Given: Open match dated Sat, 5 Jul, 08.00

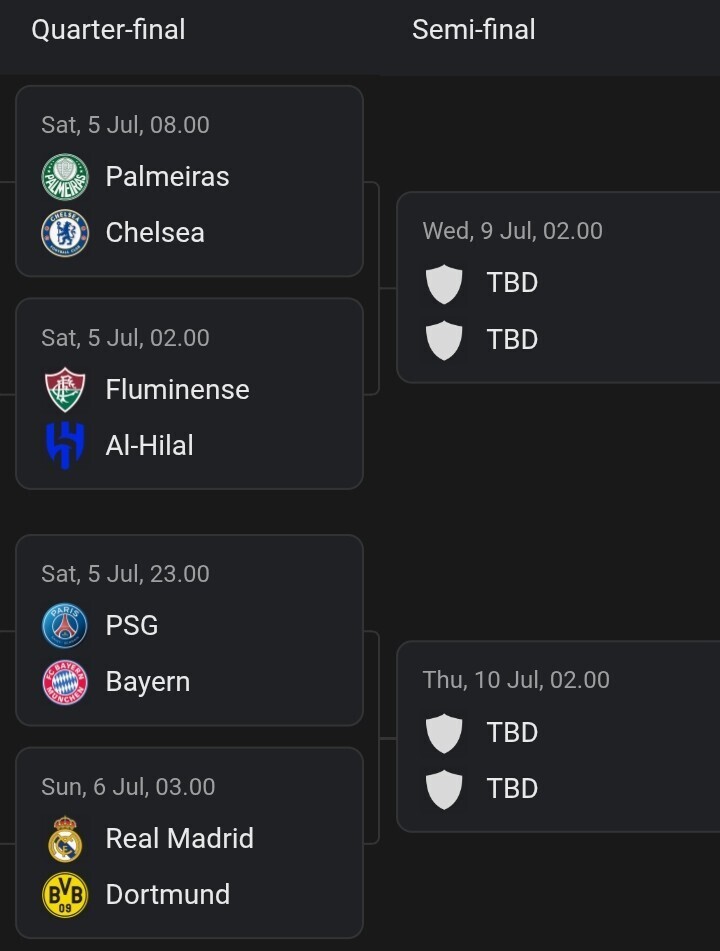Looking at the screenshot, I should pos(189,181).
